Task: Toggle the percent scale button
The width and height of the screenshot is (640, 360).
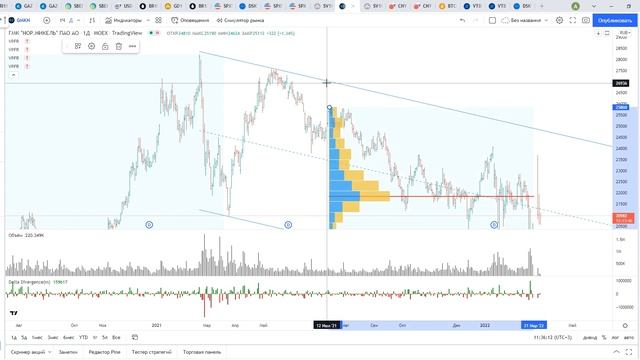Action: [604, 338]
